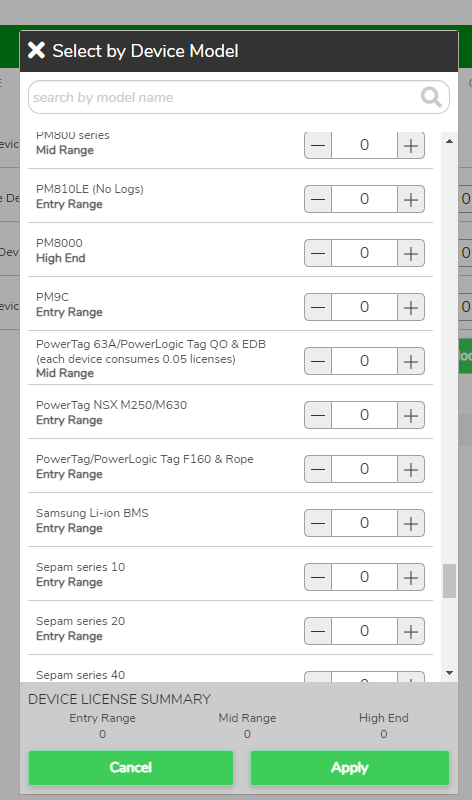Focus the Sepam series 10 quantity field
Viewport: 472px width, 800px height.
point(364,578)
